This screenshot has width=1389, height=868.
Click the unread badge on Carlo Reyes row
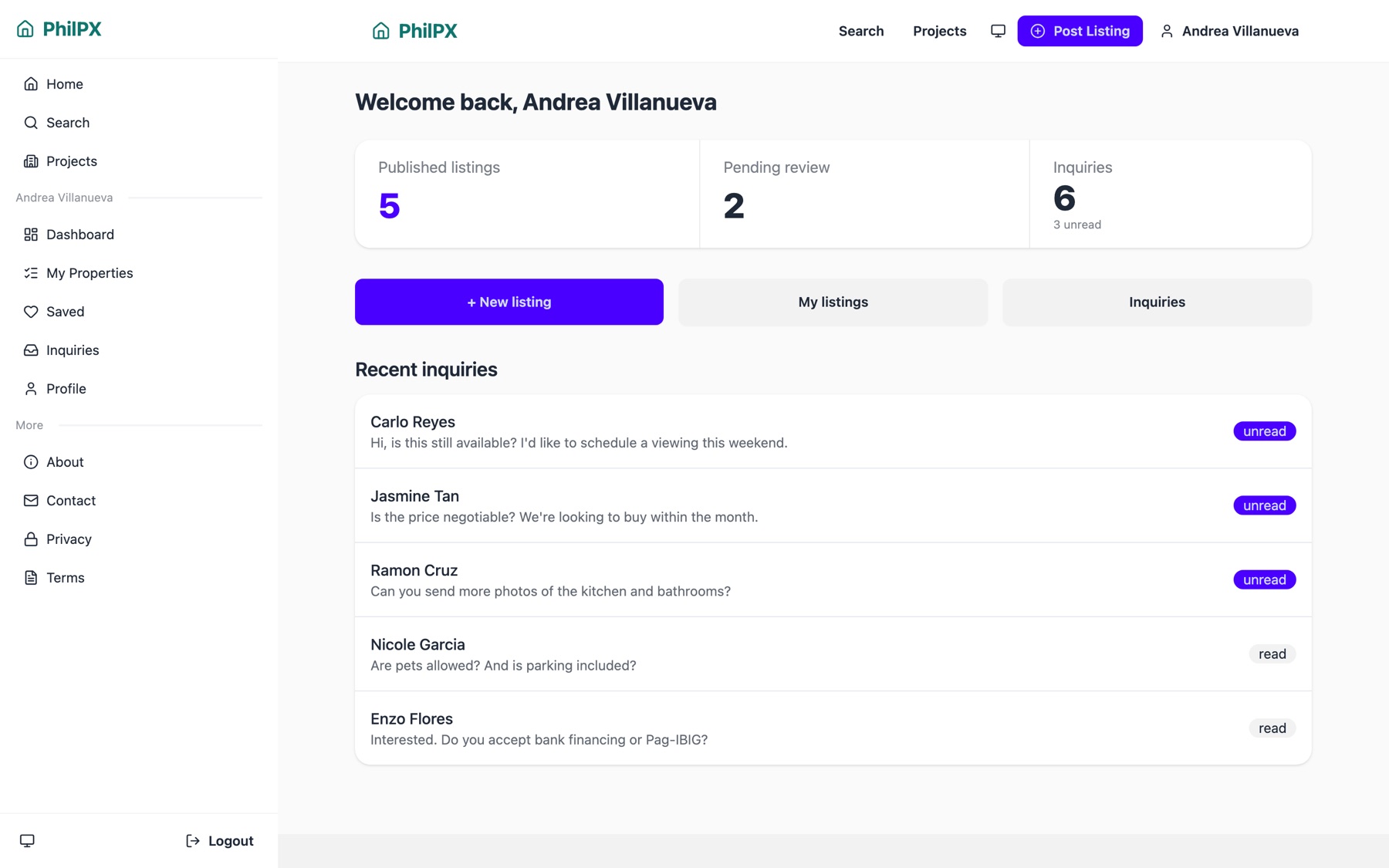[x=1264, y=431]
